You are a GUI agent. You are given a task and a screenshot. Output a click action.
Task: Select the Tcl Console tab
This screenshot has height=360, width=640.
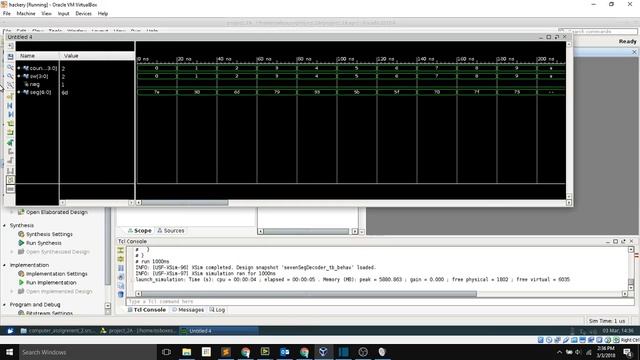tap(147, 310)
